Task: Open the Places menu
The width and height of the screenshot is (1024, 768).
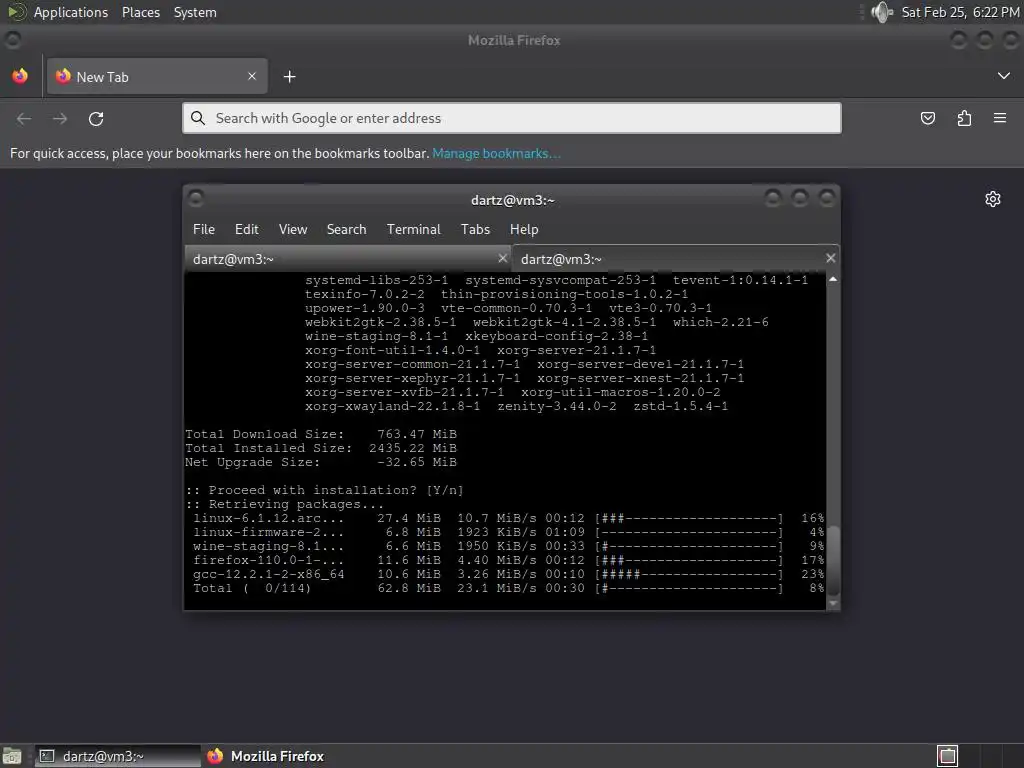Action: coord(140,12)
